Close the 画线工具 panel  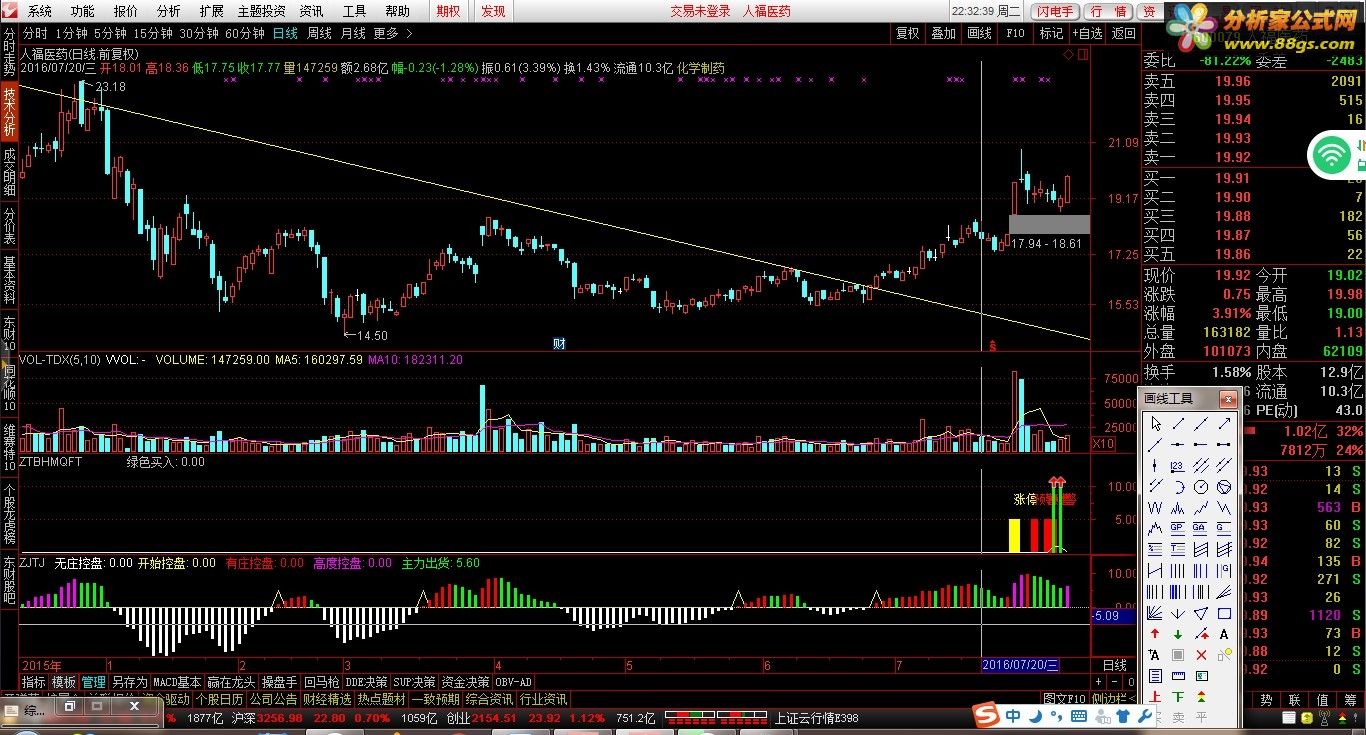(1229, 399)
